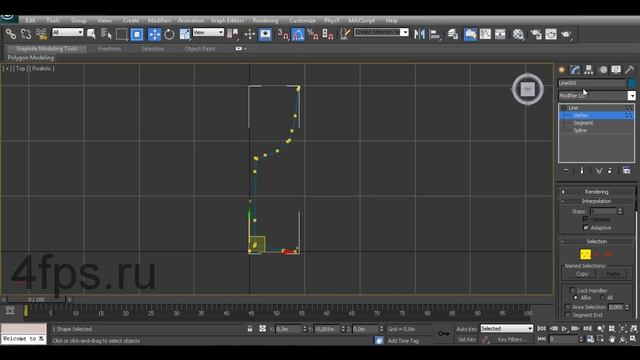Open the Utilities command panel tab
The width and height of the screenshot is (640, 360).
[x=629, y=70]
